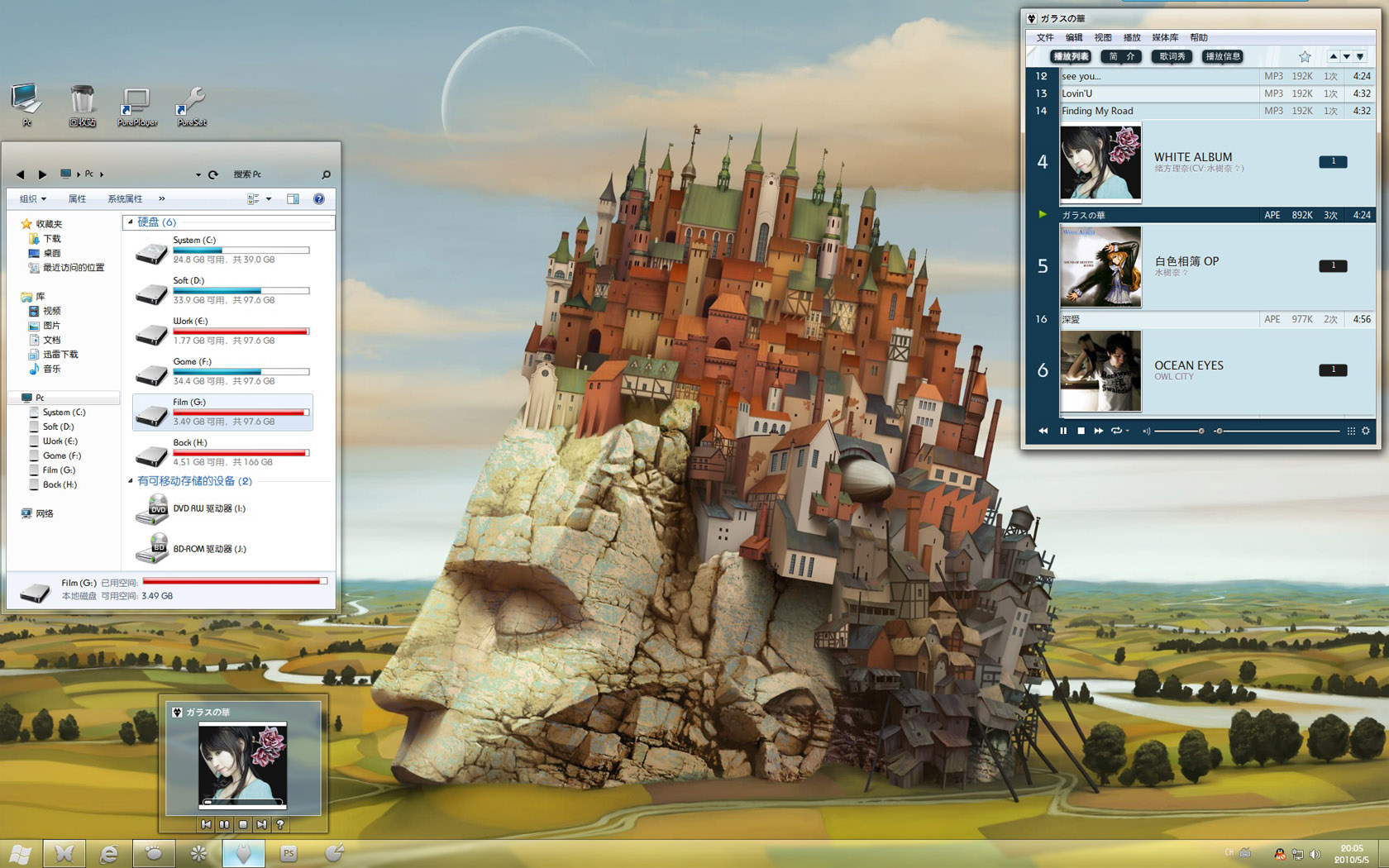Open the 视图 menu in player
Image resolution: width=1389 pixels, height=868 pixels.
[x=1103, y=37]
